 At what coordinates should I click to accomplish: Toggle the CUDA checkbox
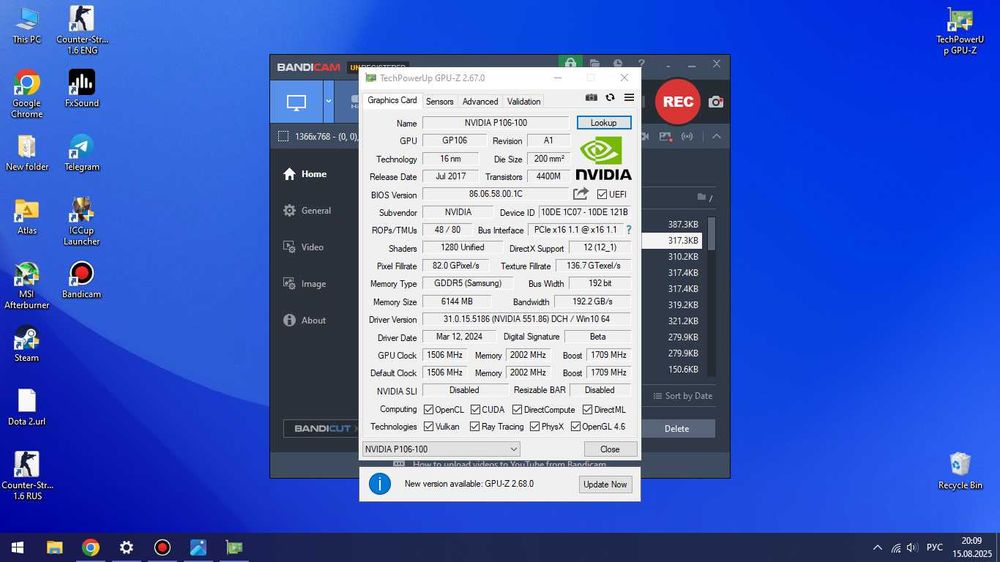[x=475, y=410]
